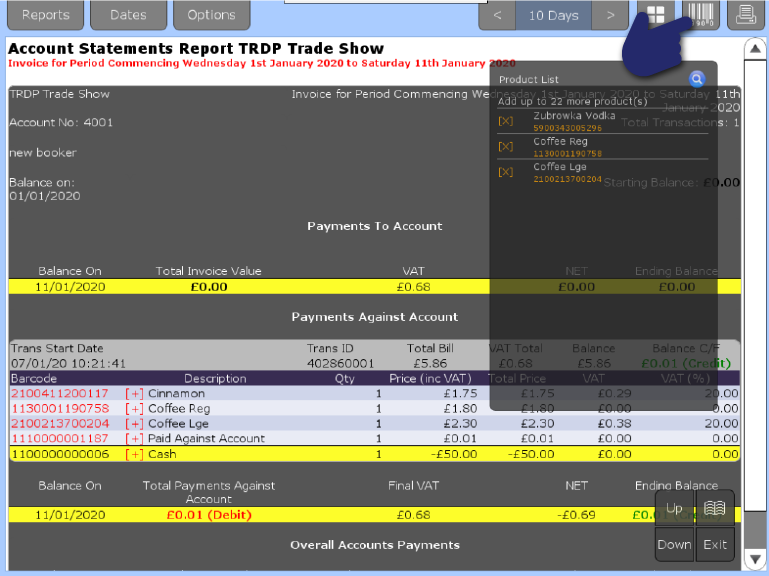The width and height of the screenshot is (769, 576).
Task: Expand the Coffee Lge line item
Action: pos(134,423)
